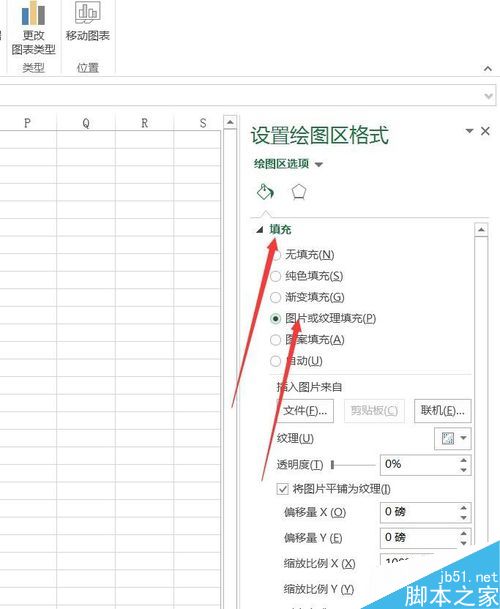Viewport: 500px width, 609px height.
Task: Open the task pane options dropdown arrow
Action: click(x=469, y=131)
